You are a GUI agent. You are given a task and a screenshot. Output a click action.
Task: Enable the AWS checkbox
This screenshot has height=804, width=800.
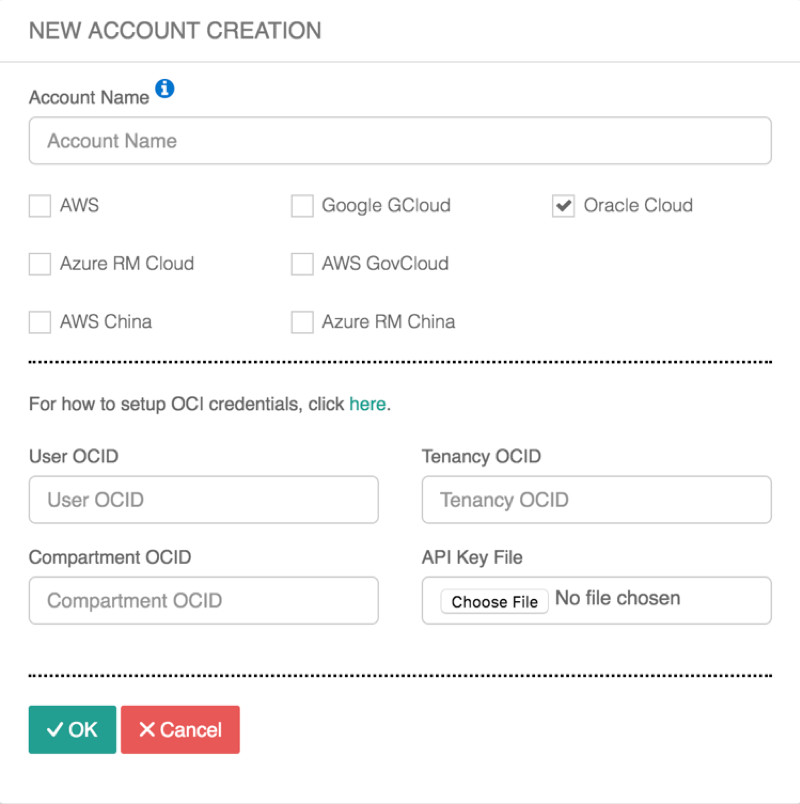point(39,205)
